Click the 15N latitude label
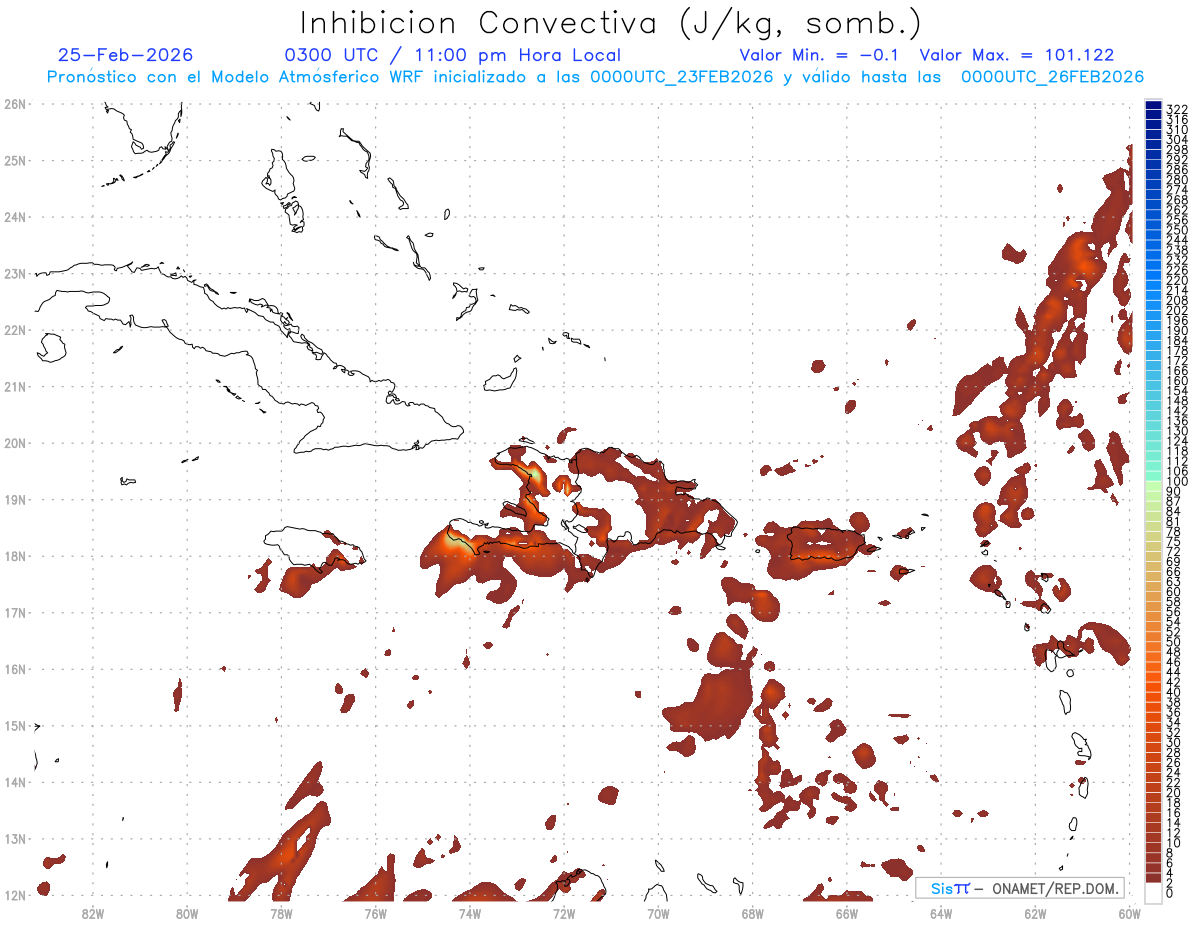Image resolution: width=1200 pixels, height=927 pixels. pyautogui.click(x=15, y=725)
